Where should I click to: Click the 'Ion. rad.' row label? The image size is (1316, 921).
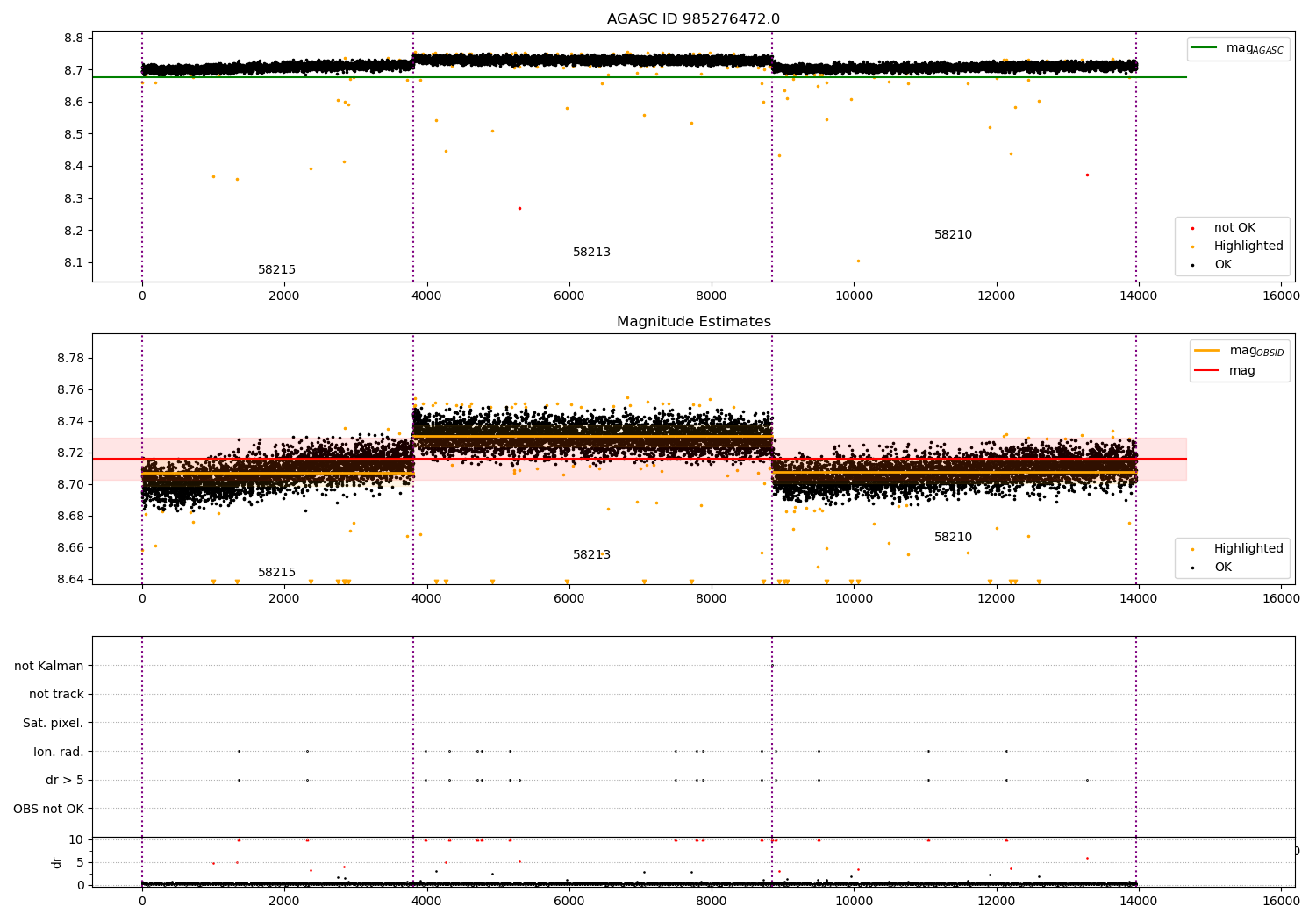point(59,751)
